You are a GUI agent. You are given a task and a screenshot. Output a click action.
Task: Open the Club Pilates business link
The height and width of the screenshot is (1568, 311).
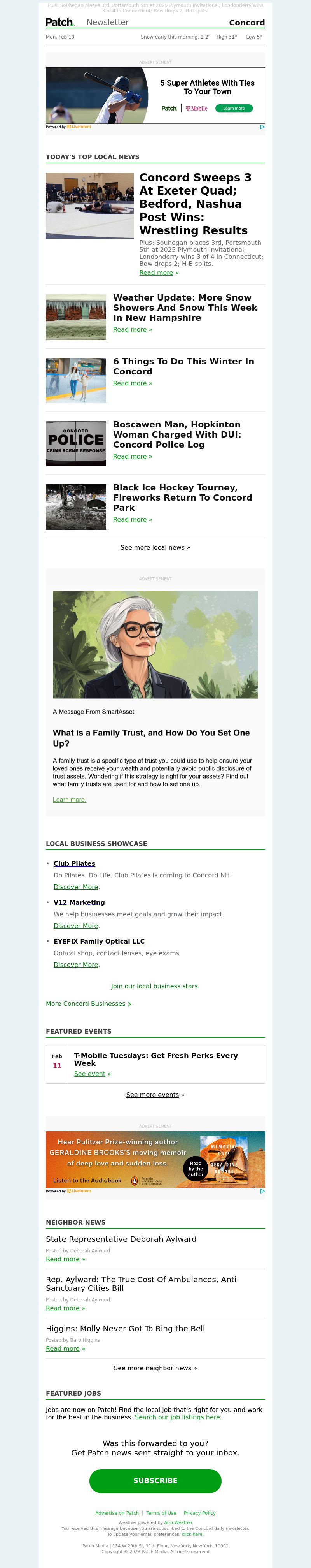point(74,864)
